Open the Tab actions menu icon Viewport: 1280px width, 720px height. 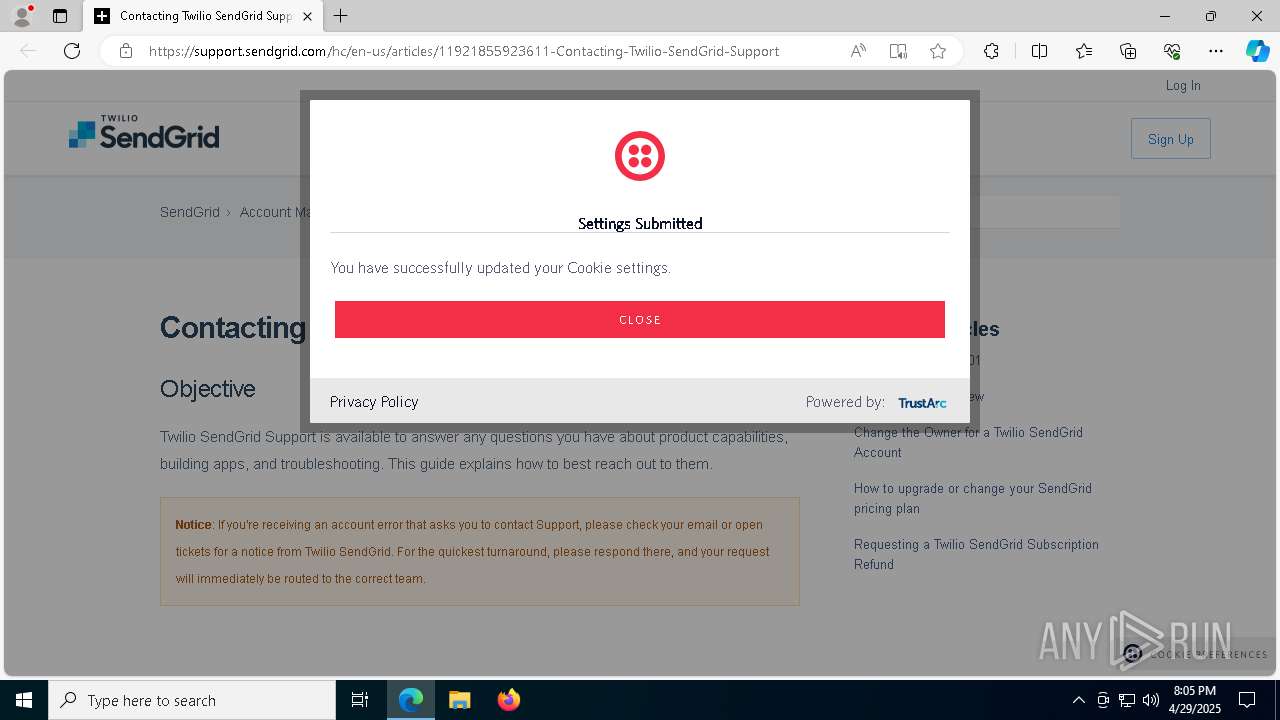click(x=60, y=16)
